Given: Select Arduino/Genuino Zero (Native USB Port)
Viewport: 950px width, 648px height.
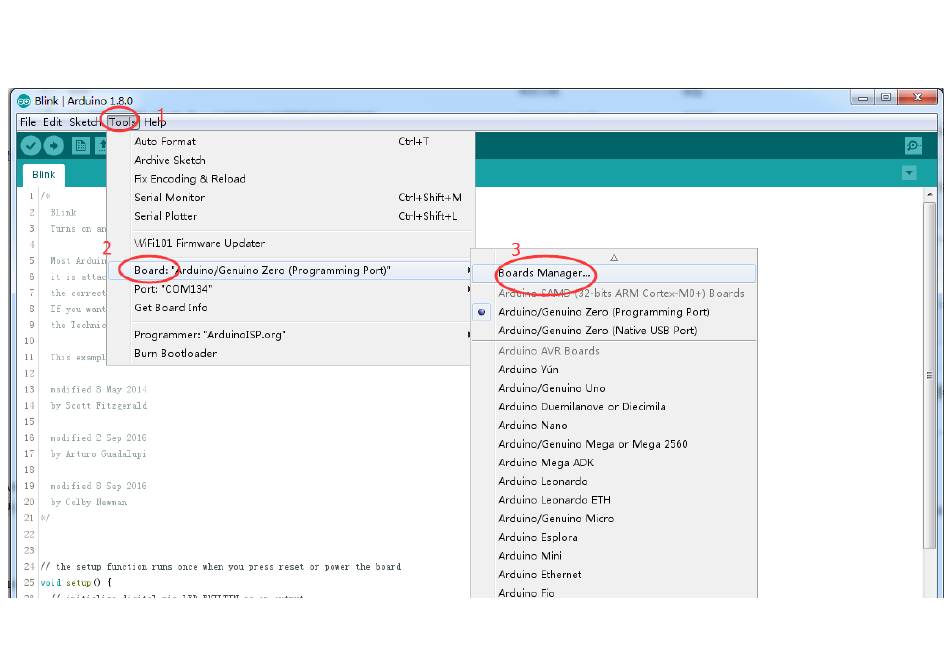Looking at the screenshot, I should [614, 330].
